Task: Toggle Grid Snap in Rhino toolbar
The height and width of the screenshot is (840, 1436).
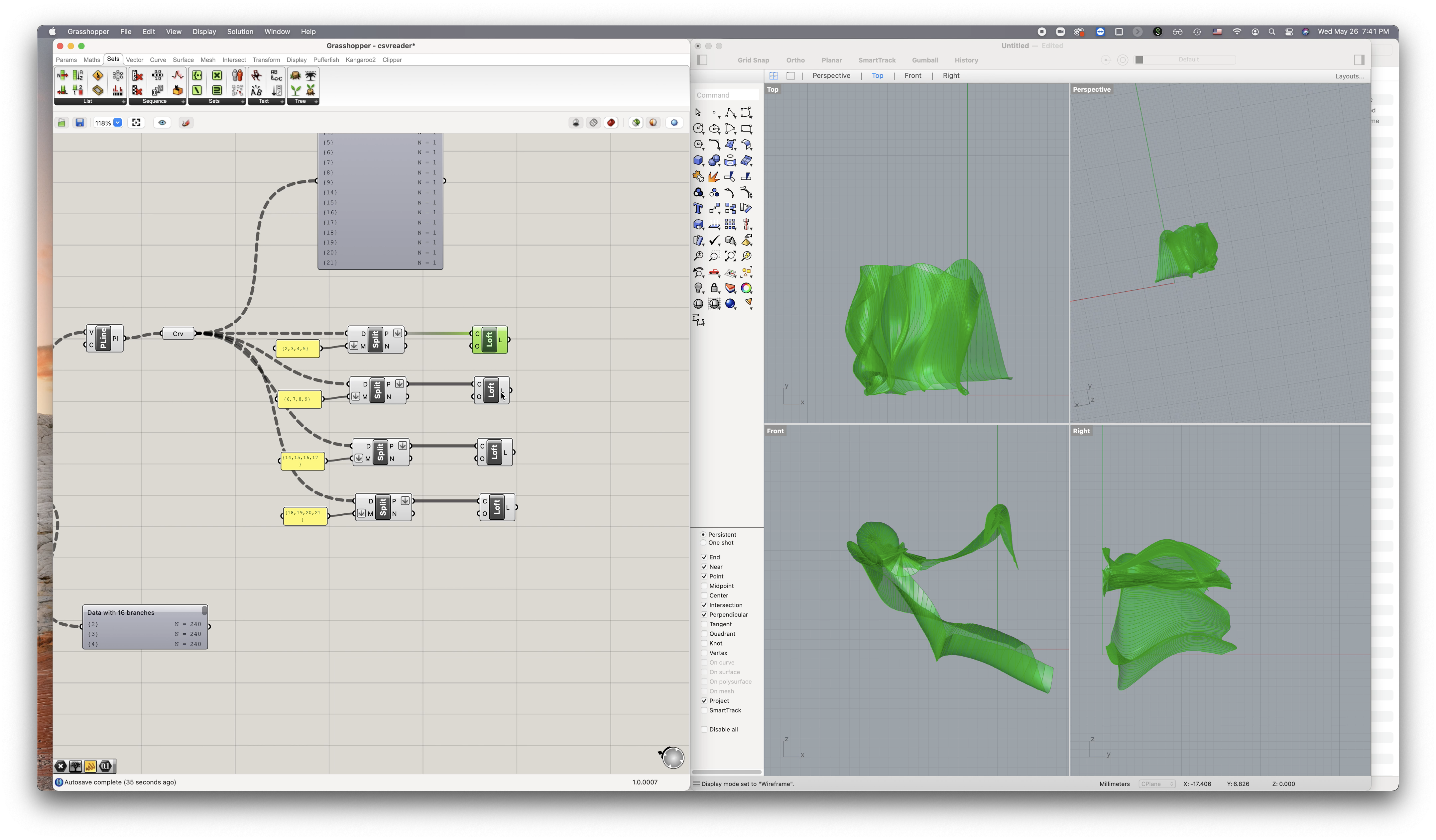Action: pos(753,60)
